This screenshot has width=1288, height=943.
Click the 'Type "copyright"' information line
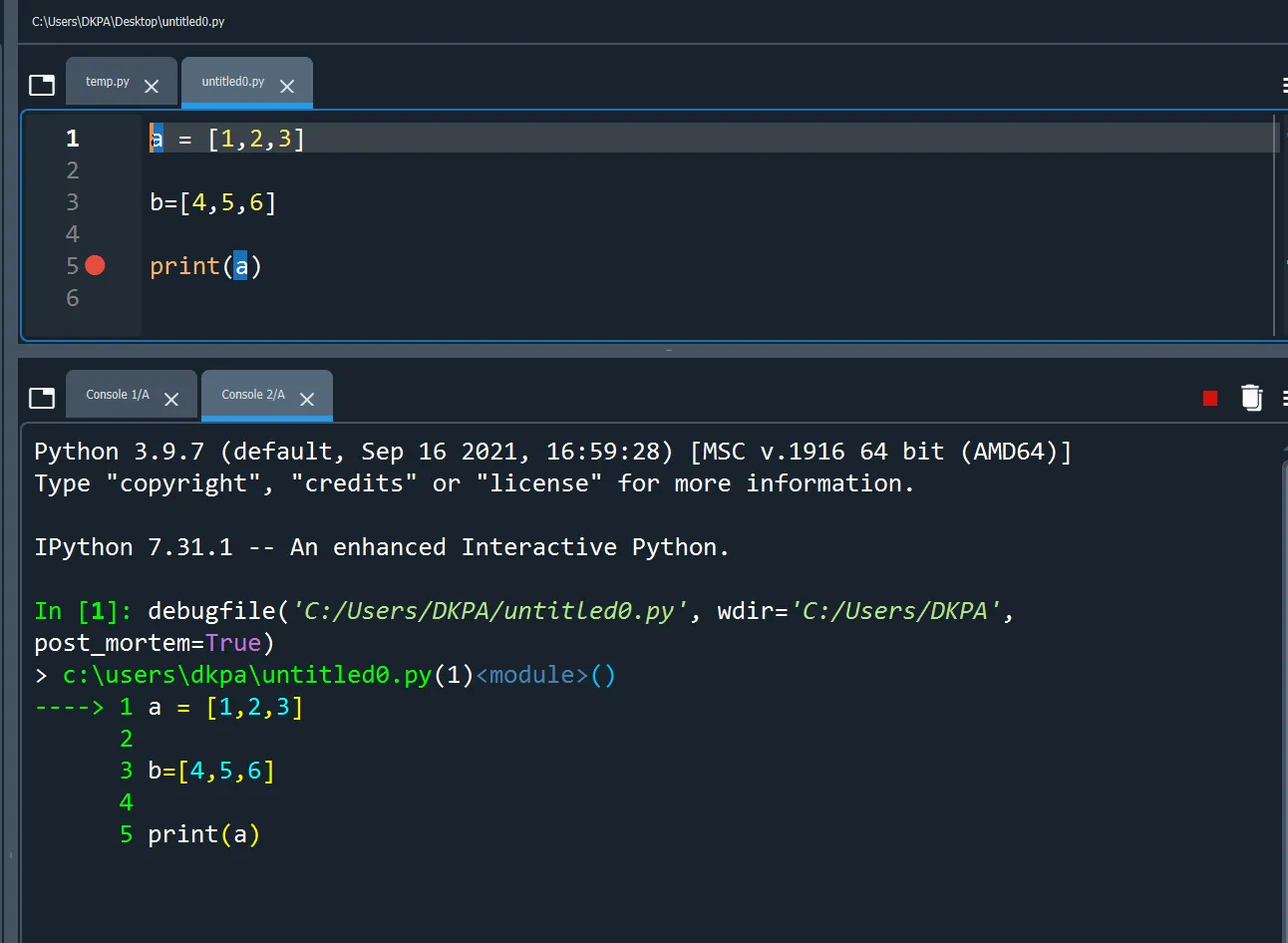(475, 483)
